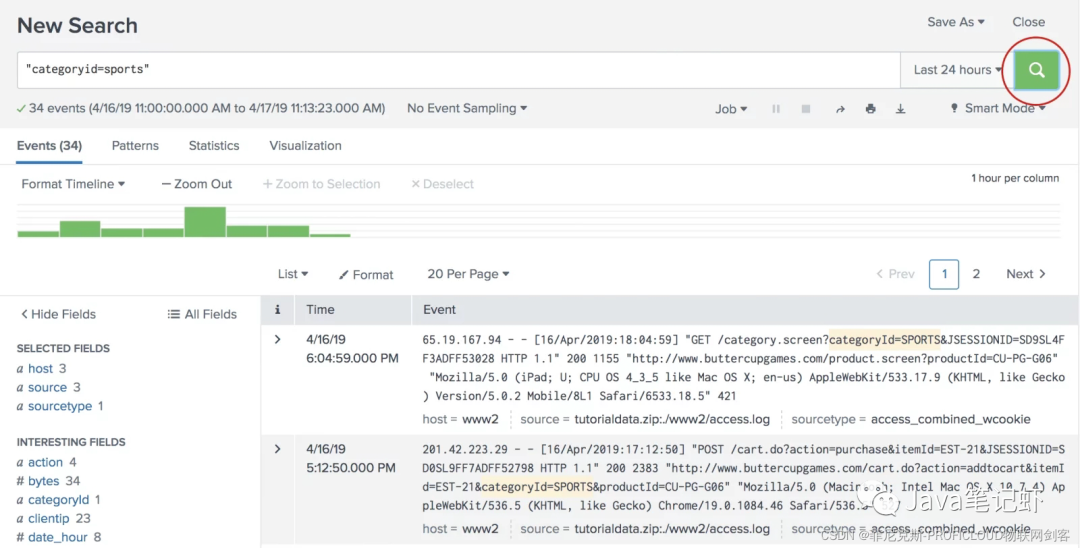Open event info column icon
Screen dimensions: 1080x548
click(278, 310)
